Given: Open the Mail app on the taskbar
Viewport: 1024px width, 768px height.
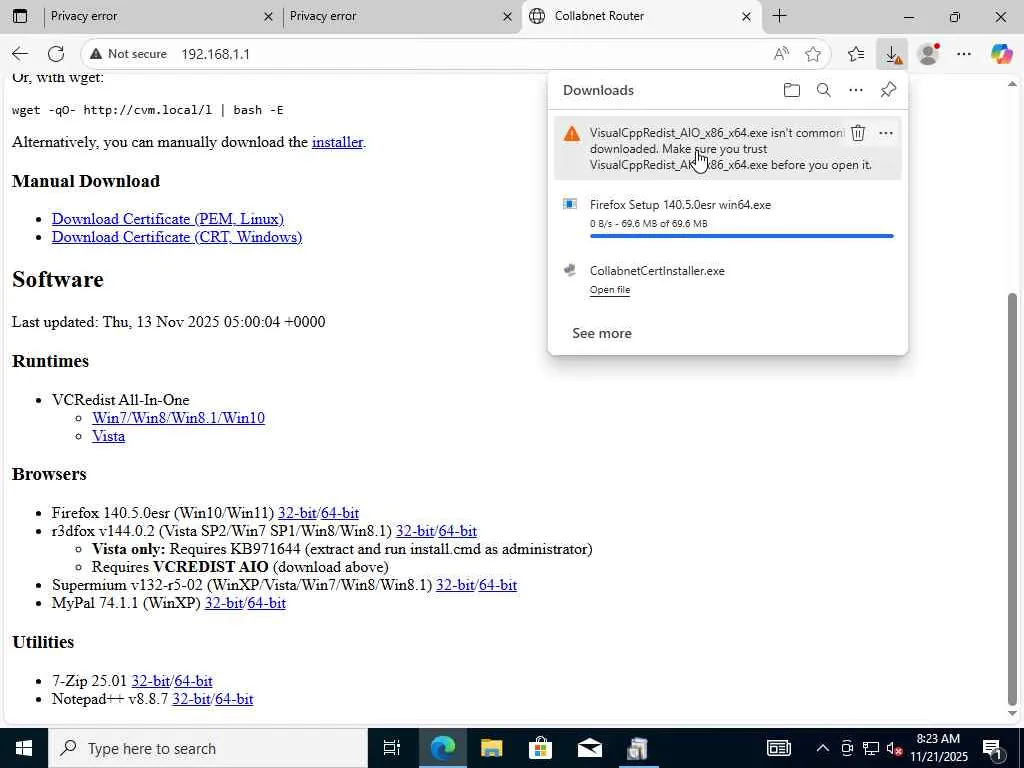Looking at the screenshot, I should (x=590, y=748).
